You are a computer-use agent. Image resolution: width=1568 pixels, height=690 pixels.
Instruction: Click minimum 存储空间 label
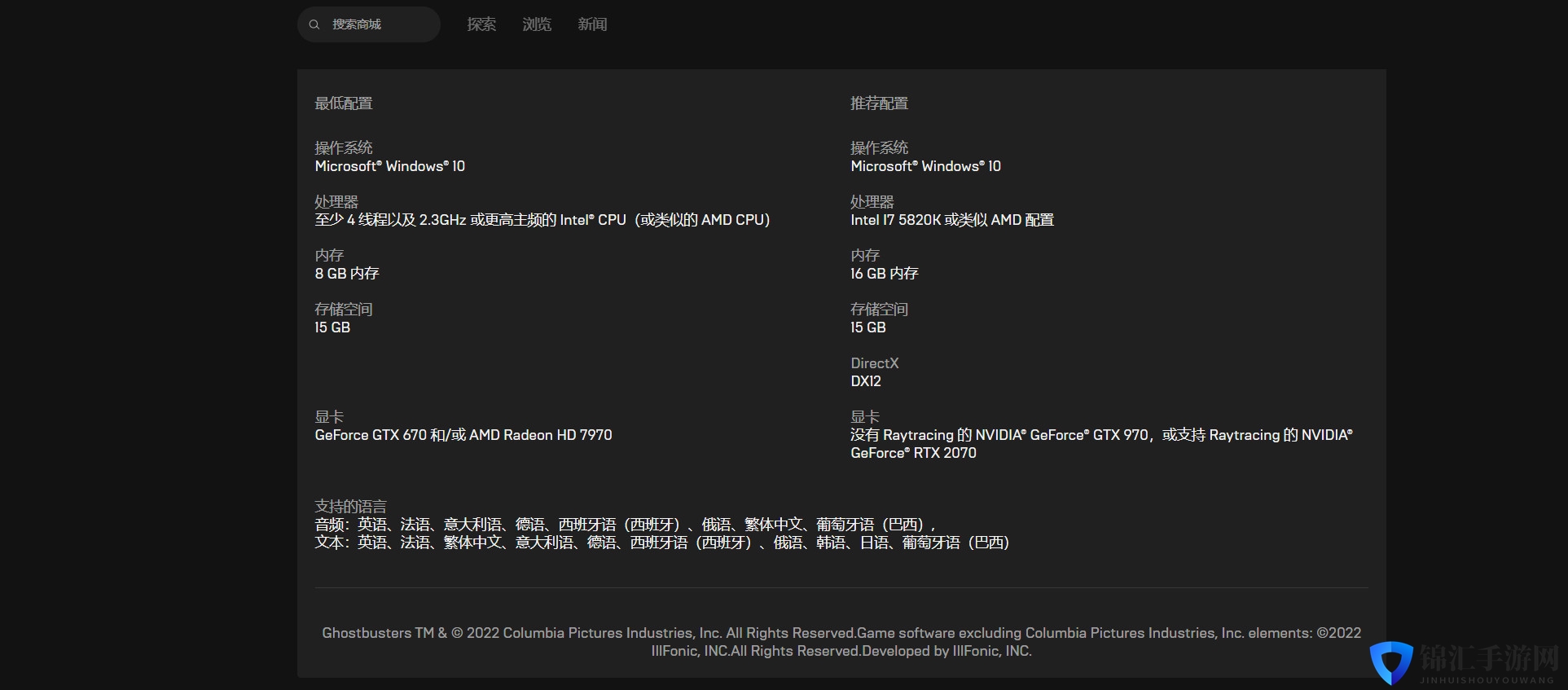tap(344, 310)
